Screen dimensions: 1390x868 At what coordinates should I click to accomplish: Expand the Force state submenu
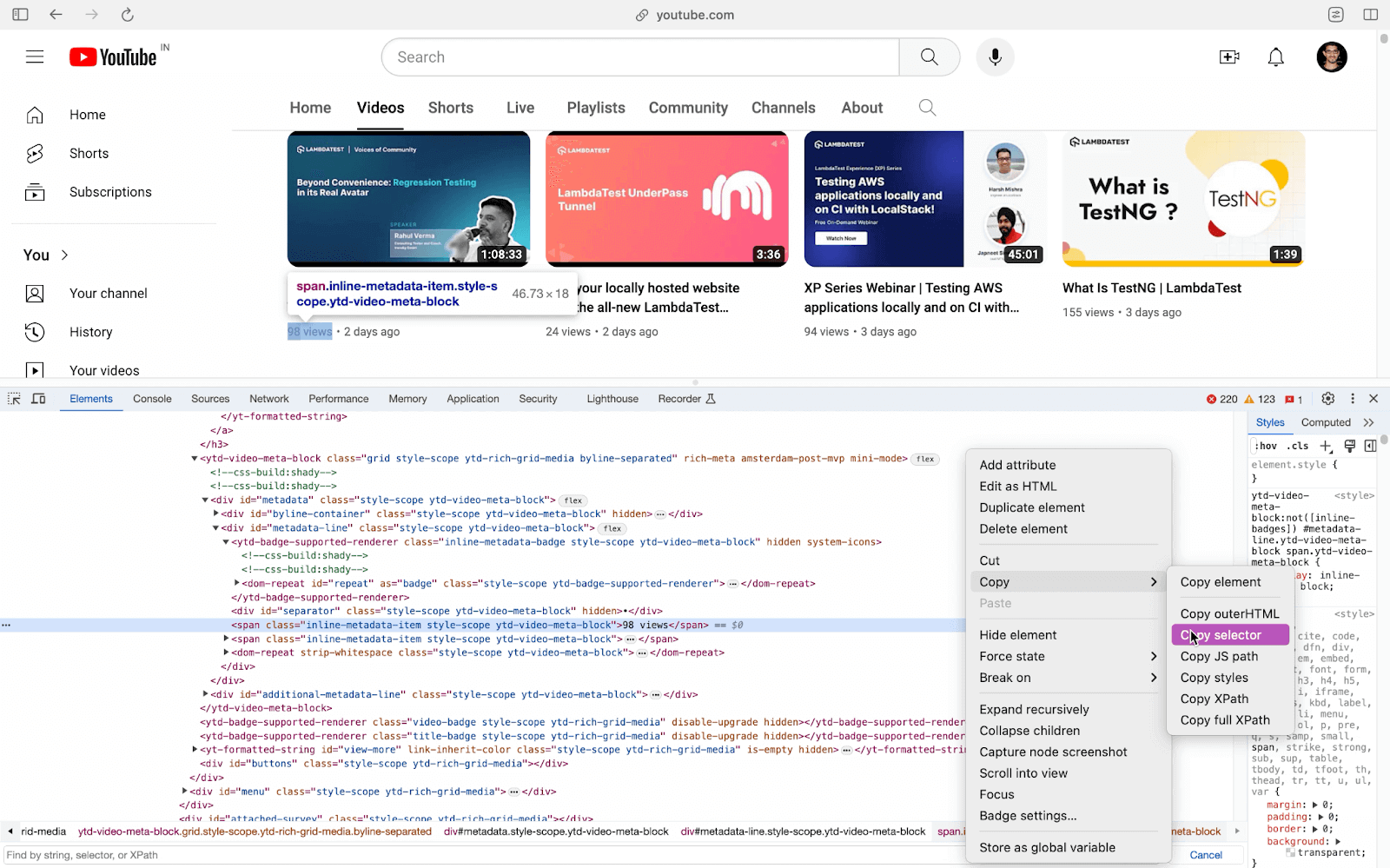tap(1068, 656)
